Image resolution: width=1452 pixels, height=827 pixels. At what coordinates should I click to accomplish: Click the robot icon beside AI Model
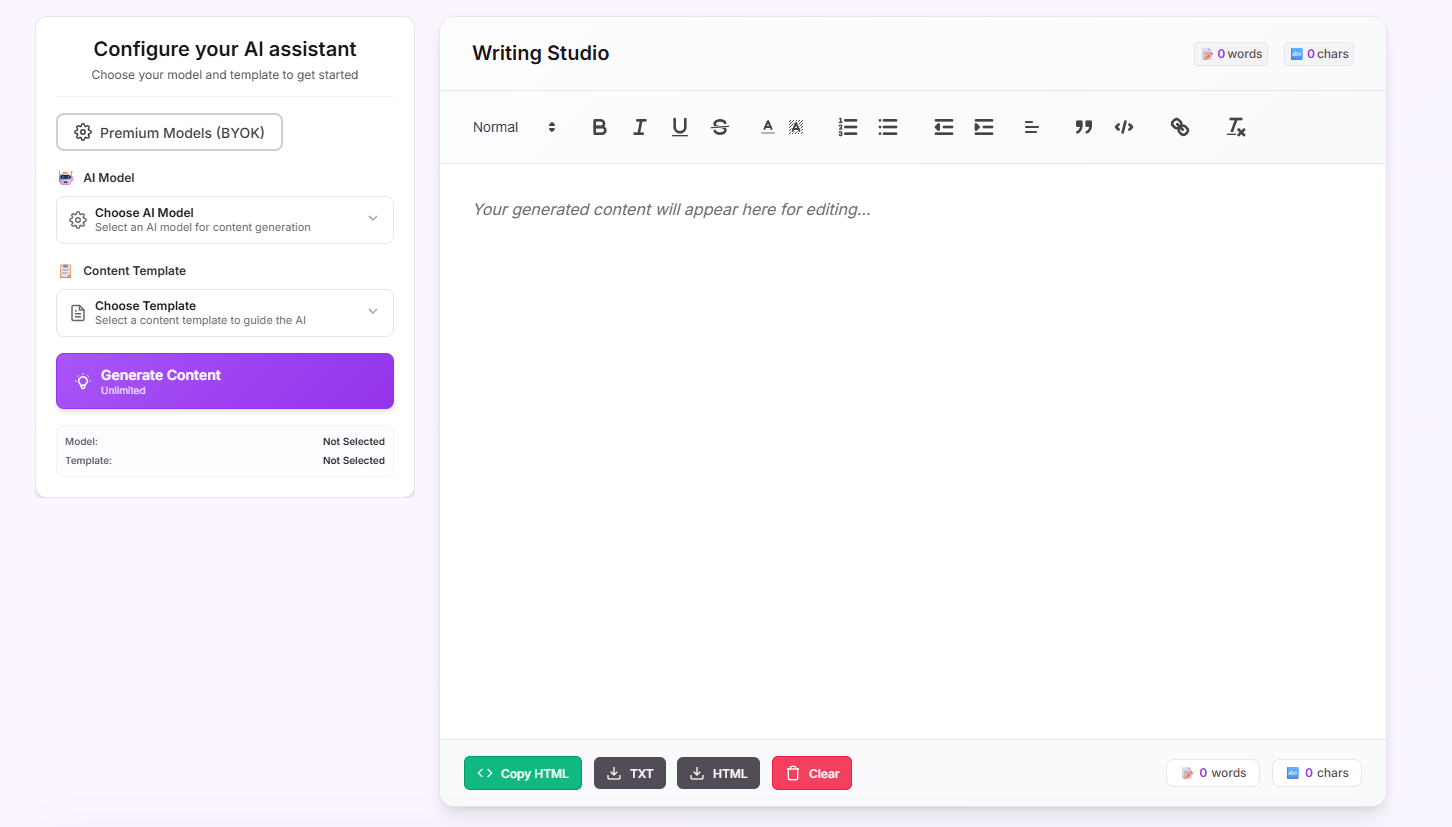(66, 178)
